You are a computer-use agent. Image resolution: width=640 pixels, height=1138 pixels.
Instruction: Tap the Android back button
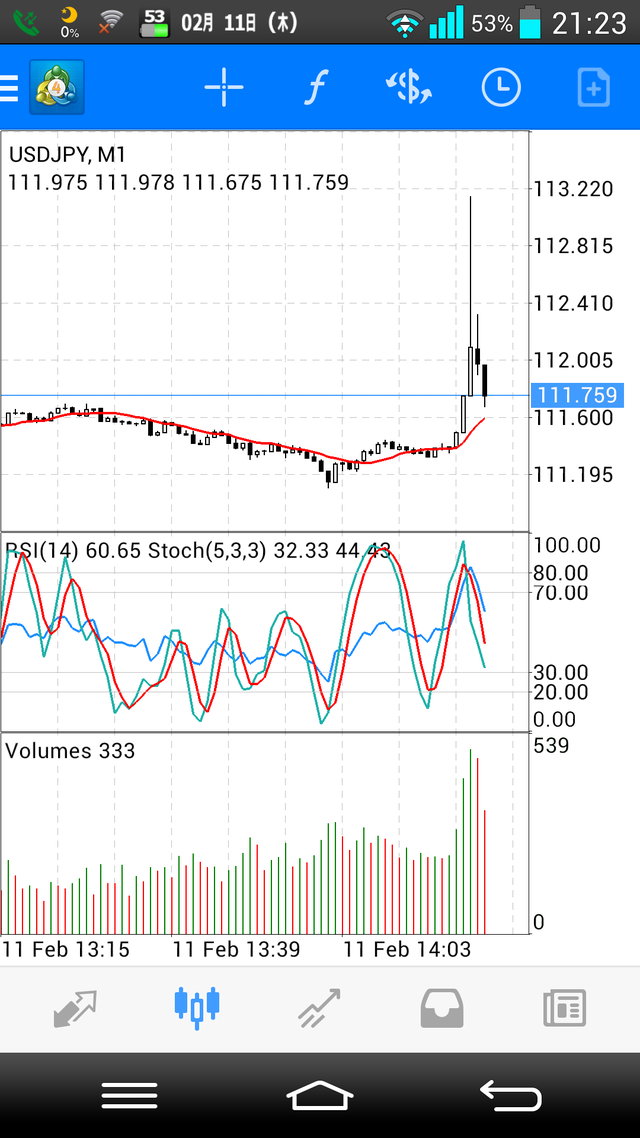[x=511, y=1095]
